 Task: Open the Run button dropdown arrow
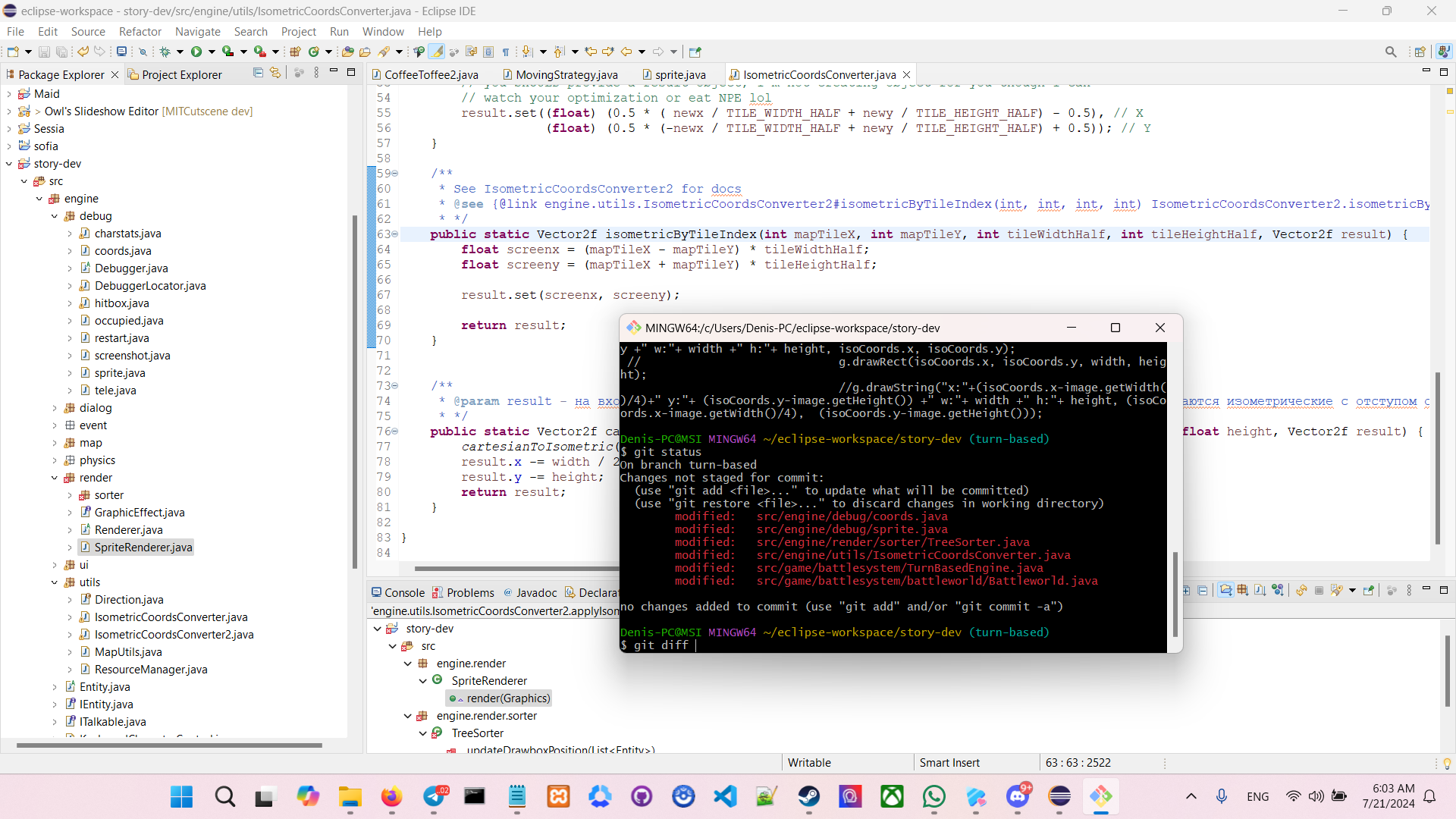(x=212, y=52)
